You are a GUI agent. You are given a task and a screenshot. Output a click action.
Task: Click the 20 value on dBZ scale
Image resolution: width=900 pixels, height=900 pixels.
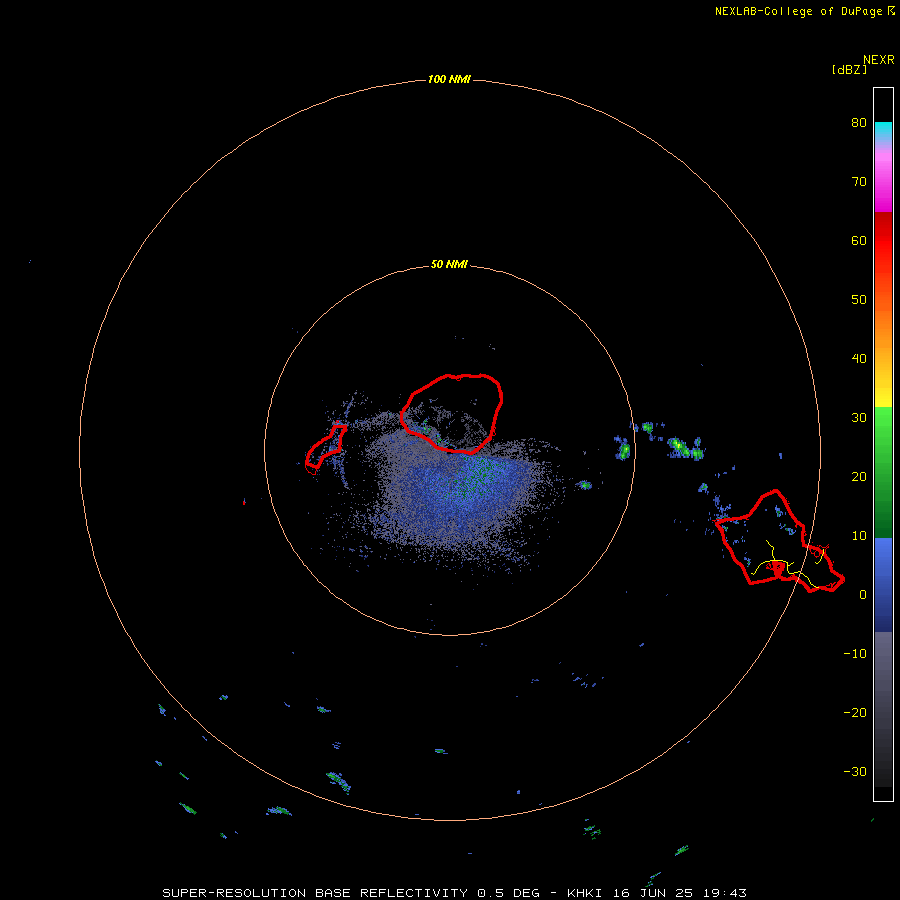[859, 476]
